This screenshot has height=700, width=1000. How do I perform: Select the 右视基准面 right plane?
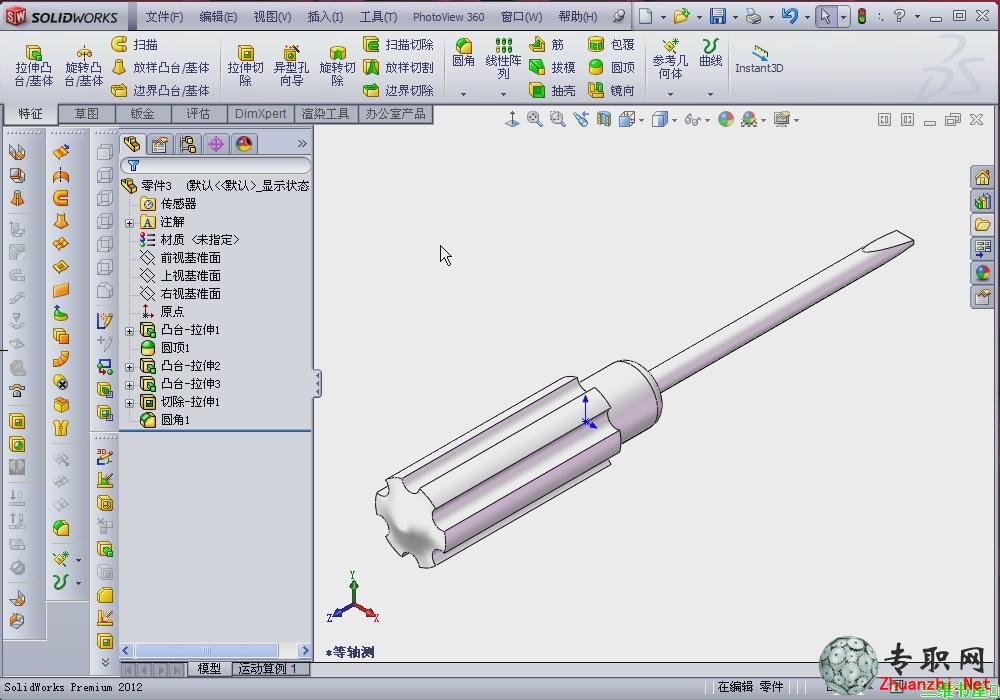pyautogui.click(x=180, y=293)
